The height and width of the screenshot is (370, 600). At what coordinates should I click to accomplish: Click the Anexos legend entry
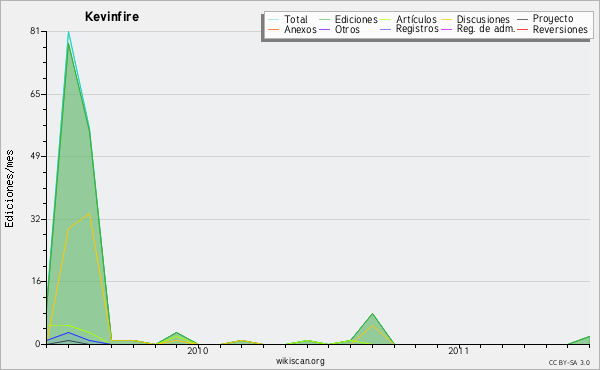[292, 29]
